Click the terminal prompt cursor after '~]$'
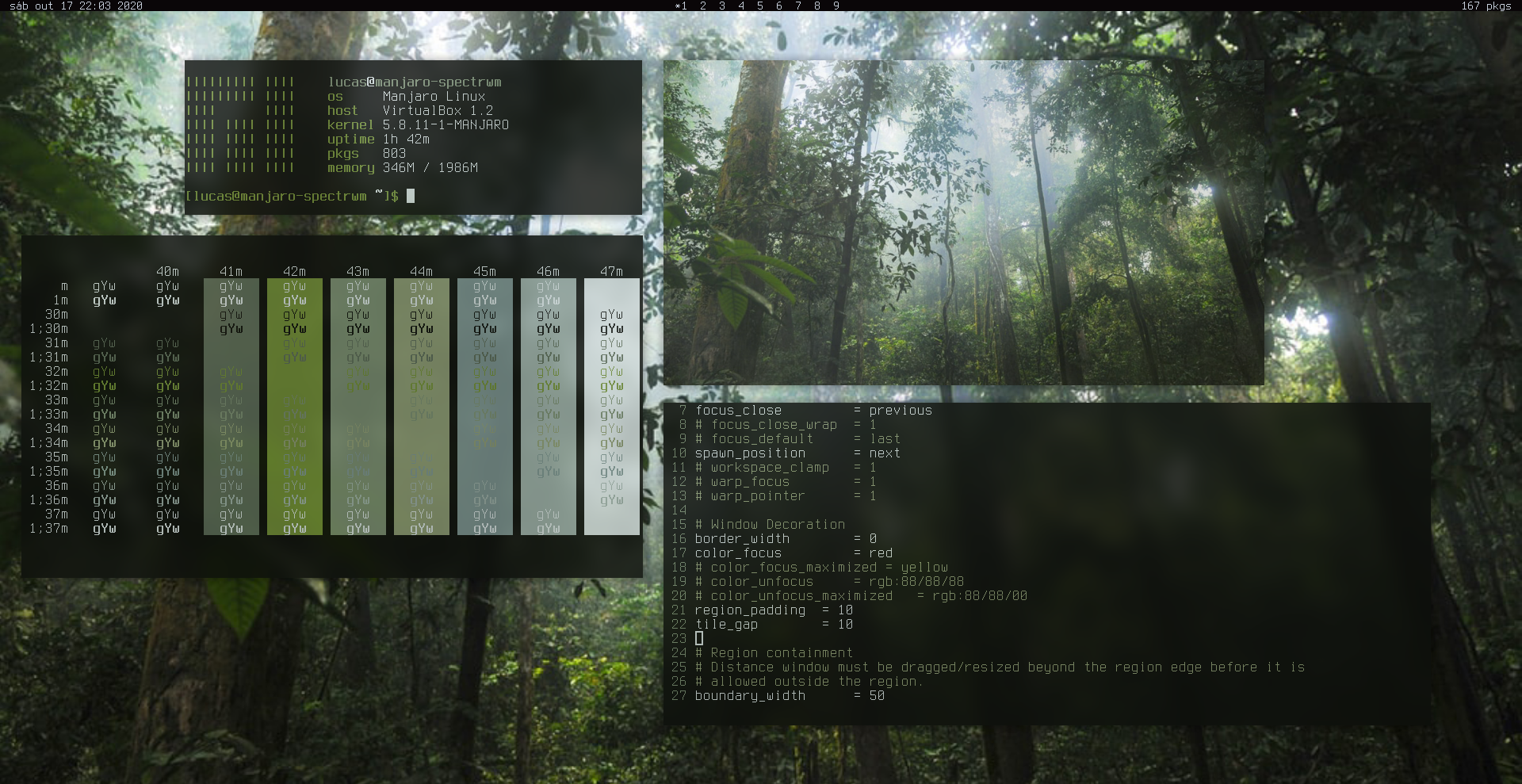1522x784 pixels. coord(411,196)
